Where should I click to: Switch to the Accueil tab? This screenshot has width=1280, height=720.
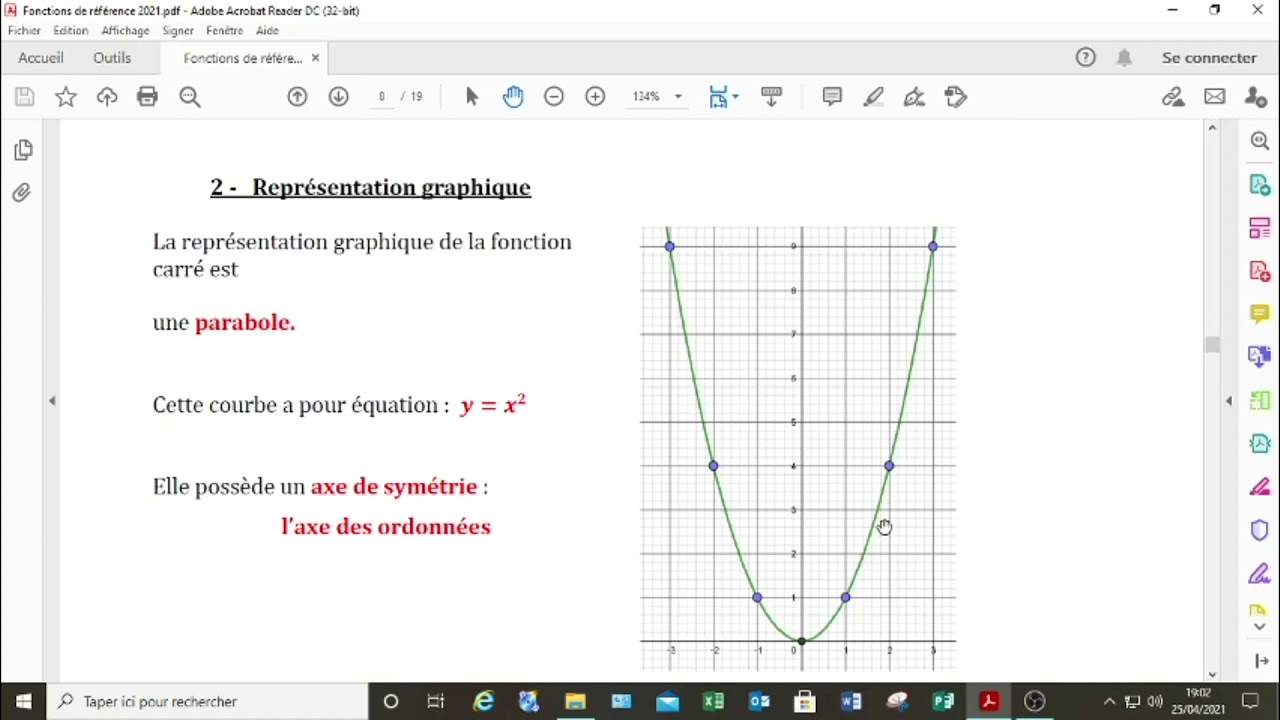(x=41, y=58)
